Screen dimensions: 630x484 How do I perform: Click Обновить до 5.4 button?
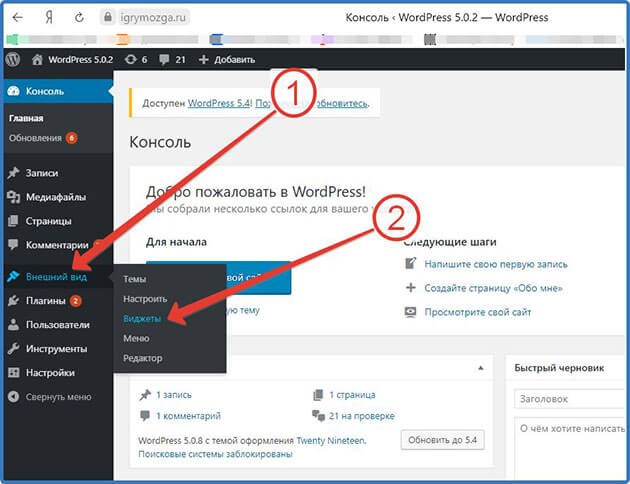point(442,440)
